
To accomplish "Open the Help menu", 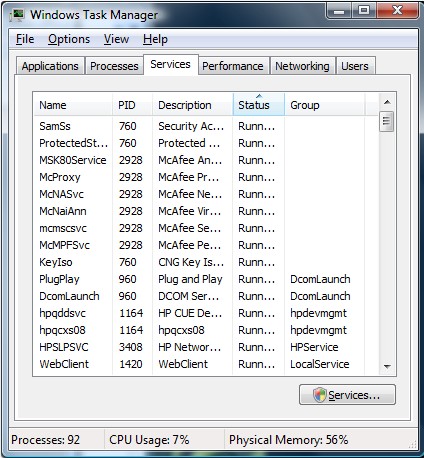I will click(155, 39).
